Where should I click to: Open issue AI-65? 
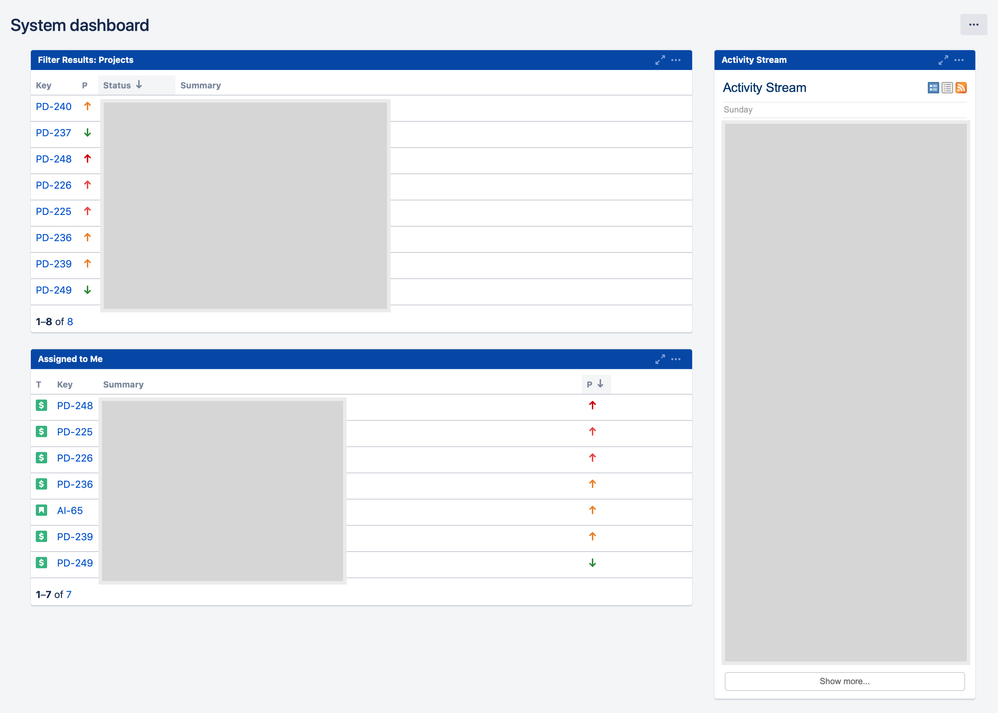[x=68, y=510]
